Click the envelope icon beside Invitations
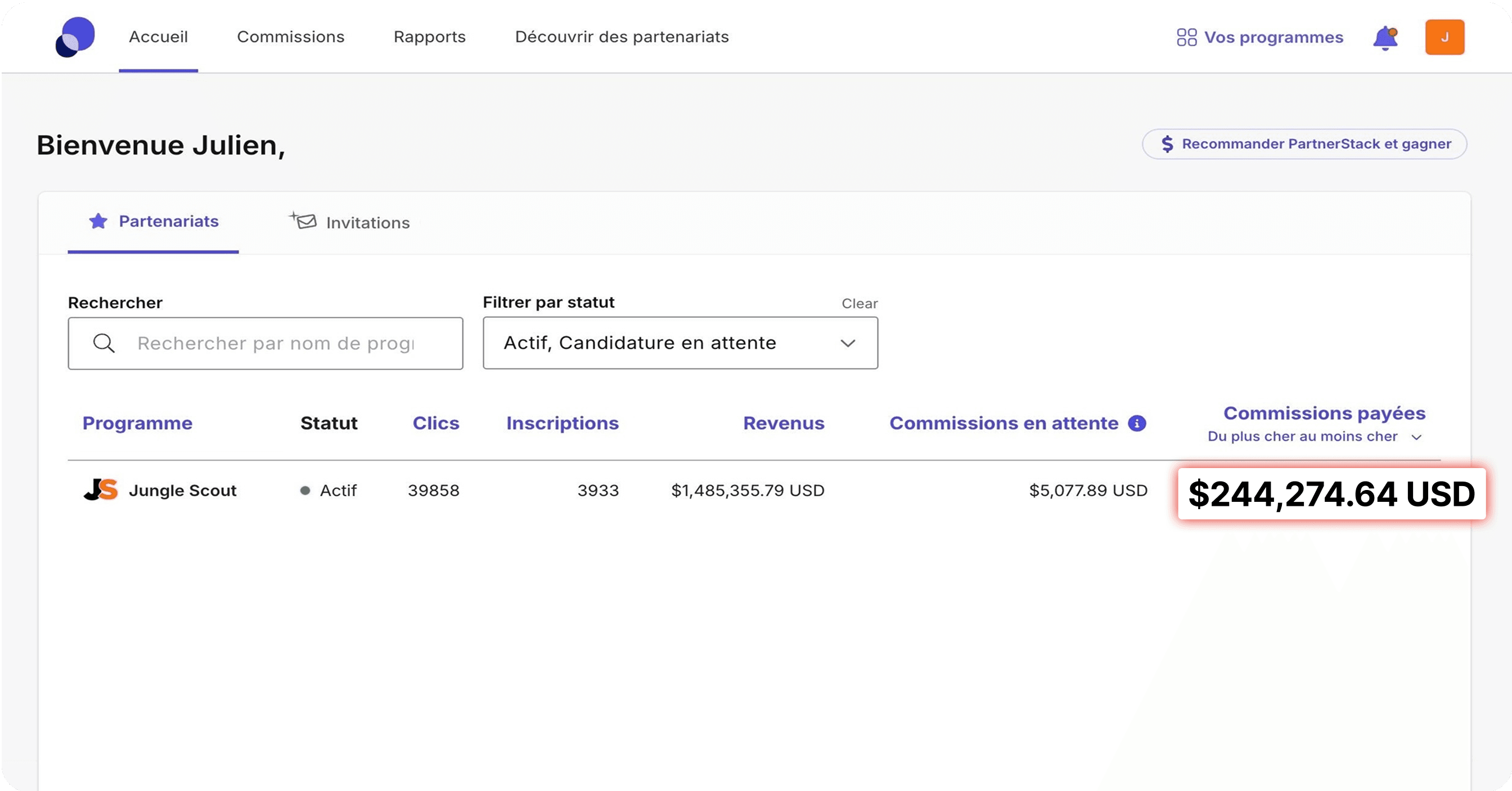This screenshot has height=791, width=1512. pyautogui.click(x=303, y=221)
